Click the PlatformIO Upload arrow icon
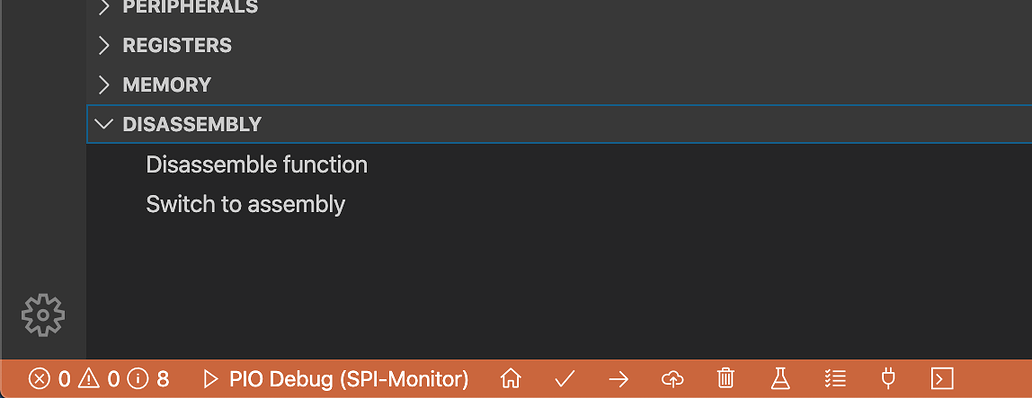The width and height of the screenshot is (1032, 398). pyautogui.click(x=618, y=378)
